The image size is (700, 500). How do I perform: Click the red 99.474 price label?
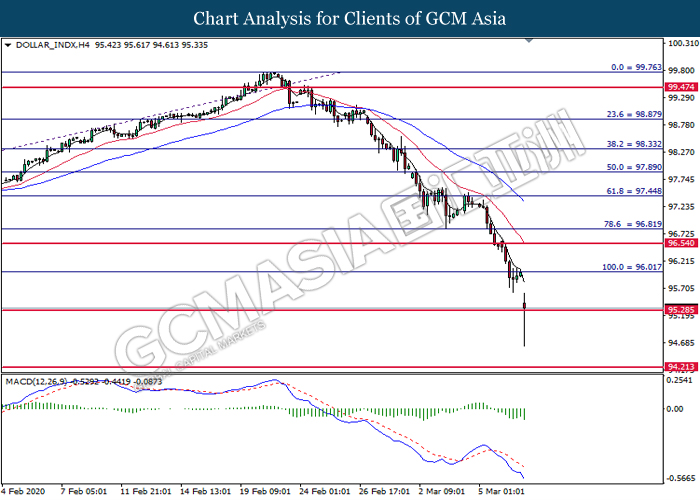[x=681, y=87]
